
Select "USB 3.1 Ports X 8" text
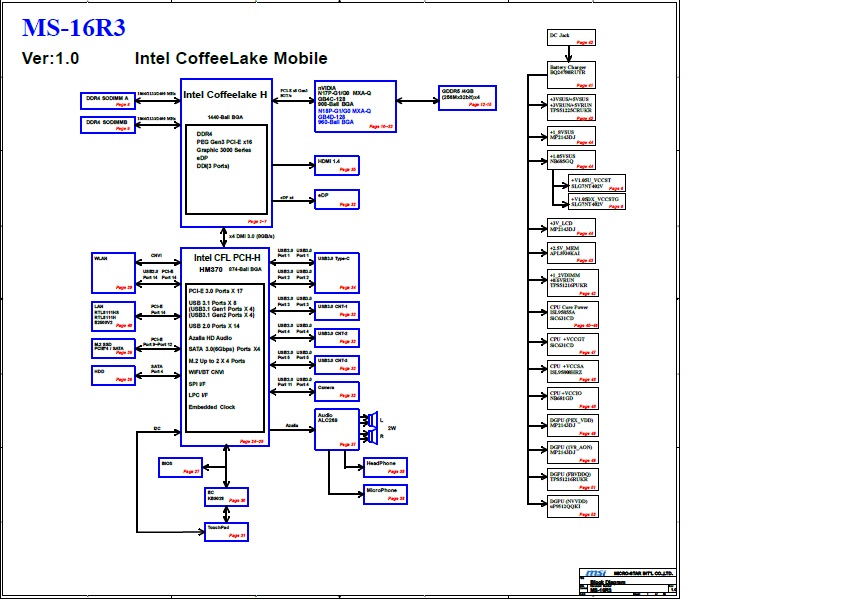point(212,303)
